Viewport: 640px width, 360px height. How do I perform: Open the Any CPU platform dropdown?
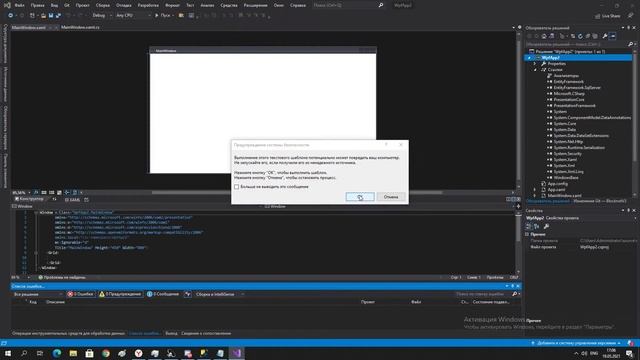click(x=133, y=16)
